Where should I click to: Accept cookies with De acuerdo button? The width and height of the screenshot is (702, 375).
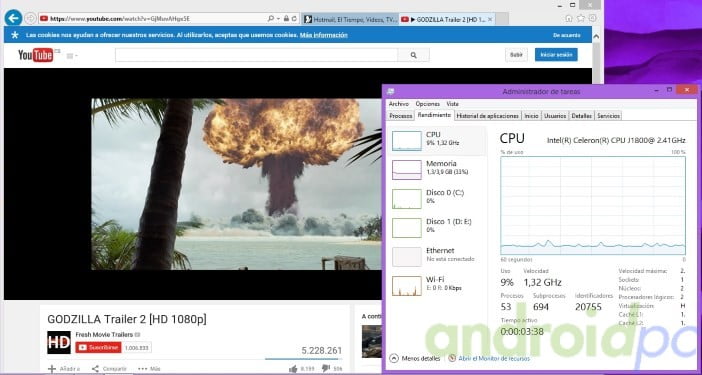[567, 35]
